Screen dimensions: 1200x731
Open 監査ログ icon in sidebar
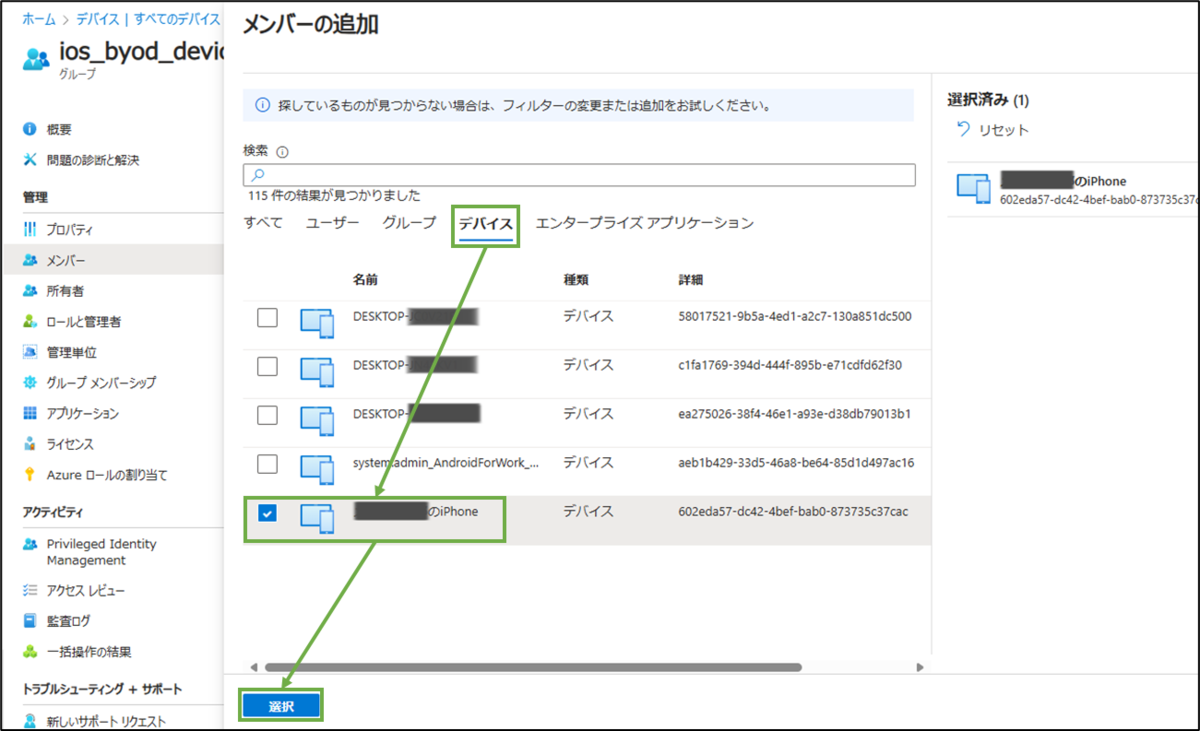tap(30, 621)
